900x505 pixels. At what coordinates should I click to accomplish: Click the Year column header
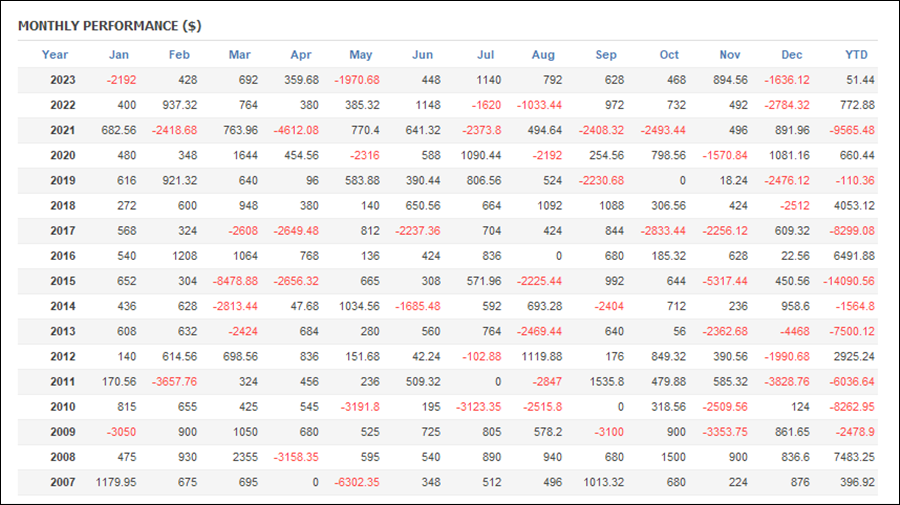point(55,55)
